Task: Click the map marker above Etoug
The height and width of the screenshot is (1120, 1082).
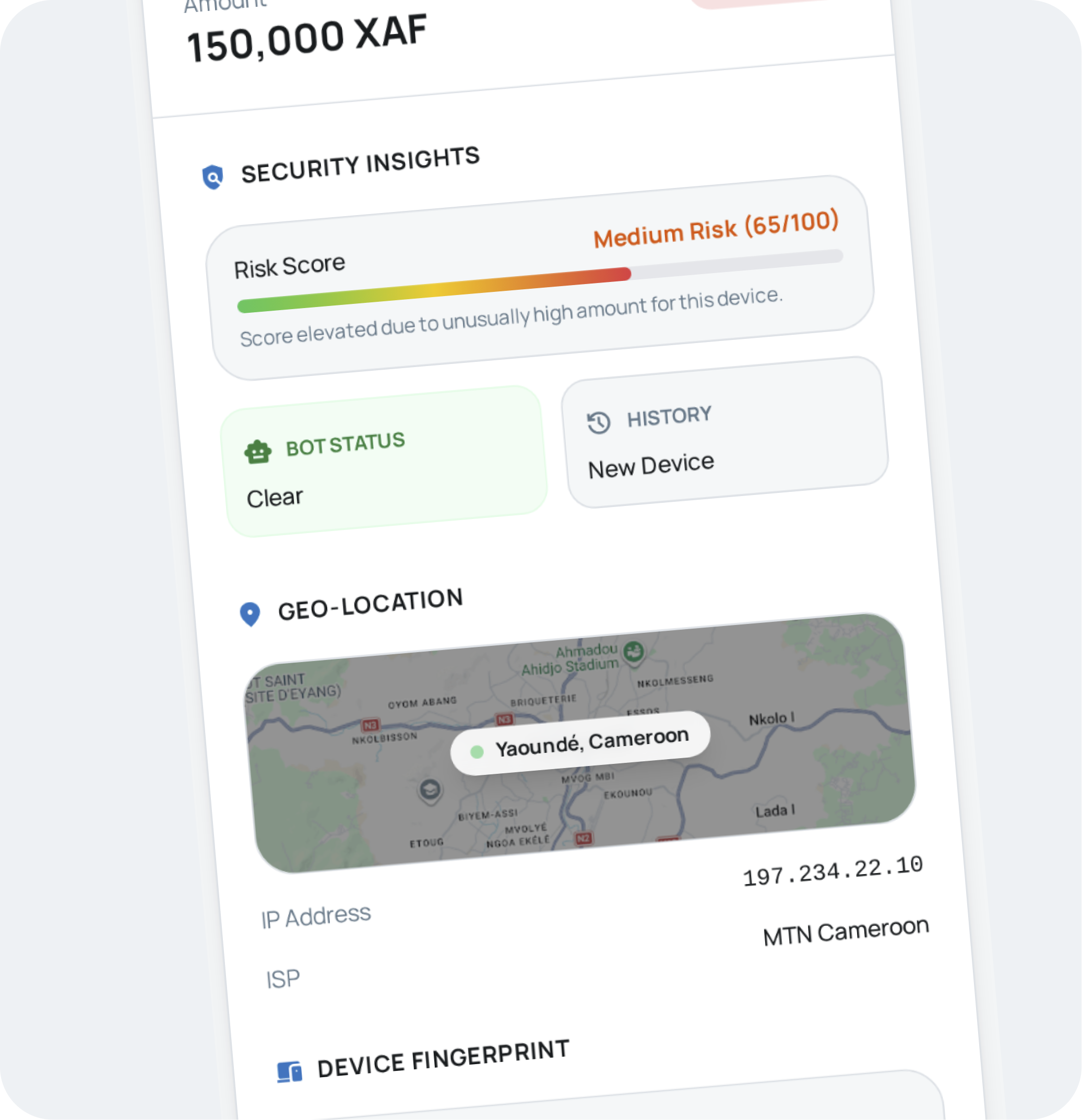Action: (430, 791)
